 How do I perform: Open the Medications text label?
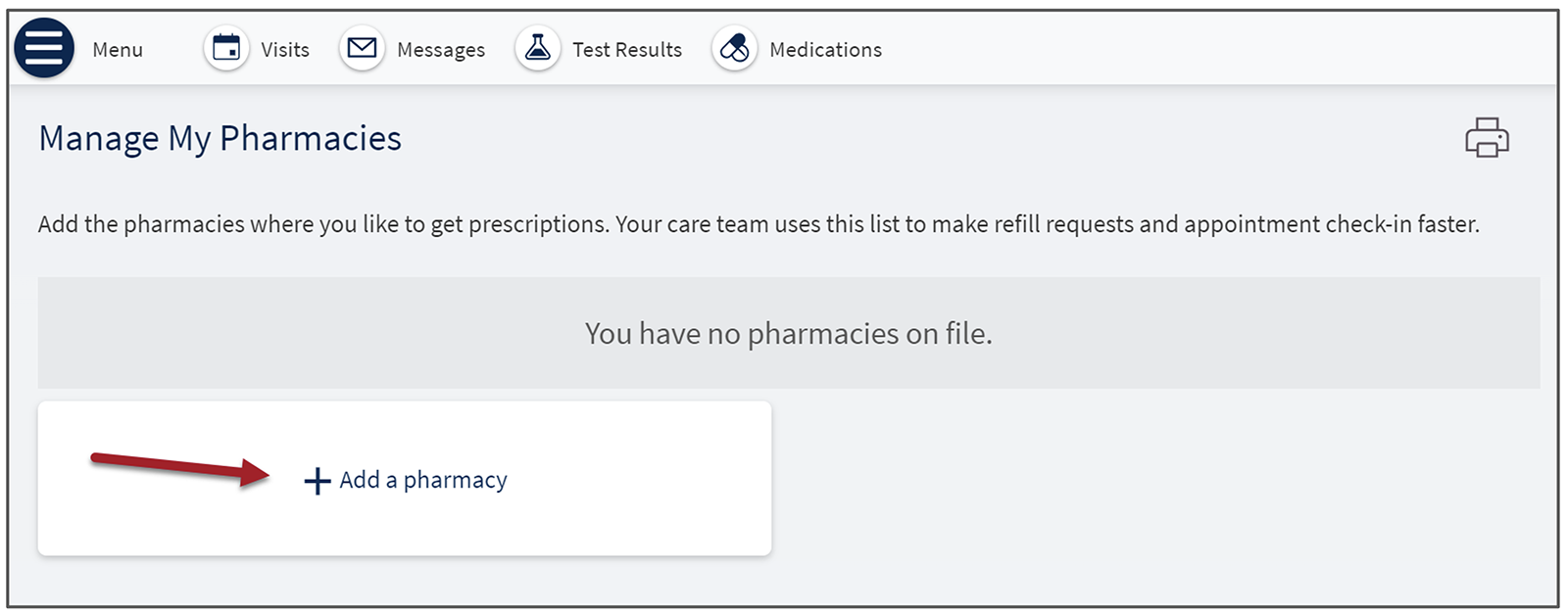[x=825, y=50]
